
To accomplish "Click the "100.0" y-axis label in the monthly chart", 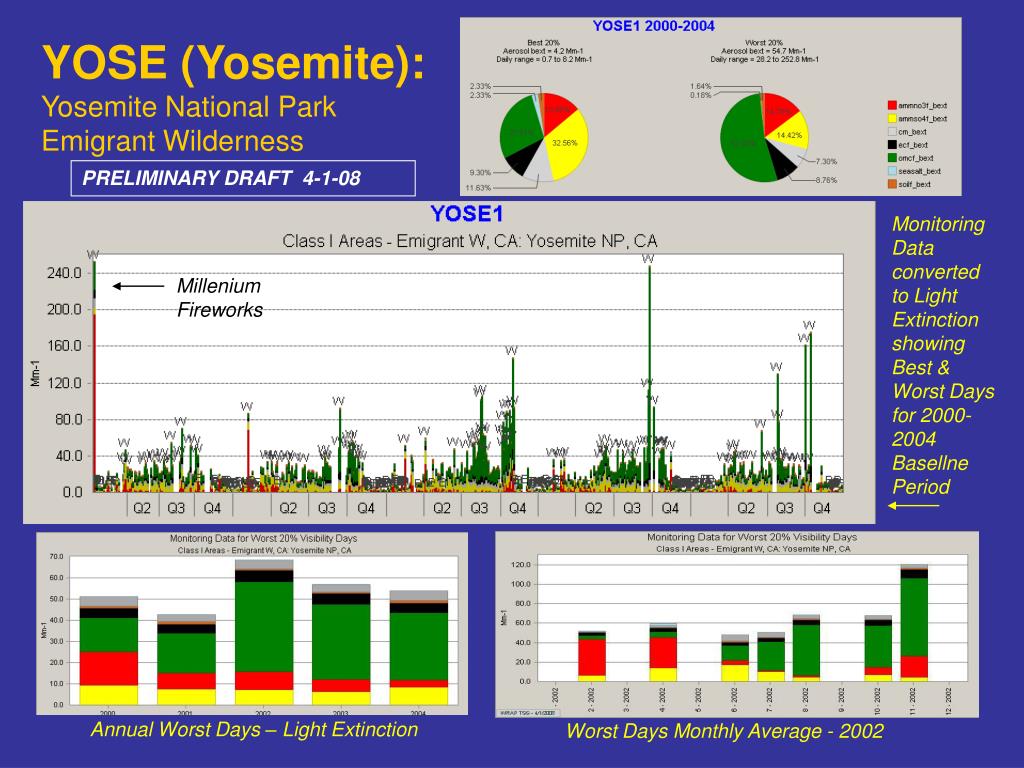I will click(x=520, y=584).
